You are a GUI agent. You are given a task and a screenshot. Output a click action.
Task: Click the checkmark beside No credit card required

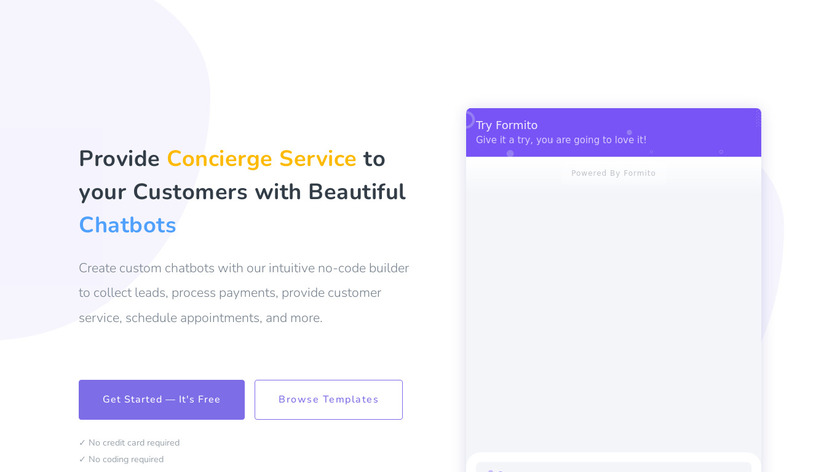82,443
